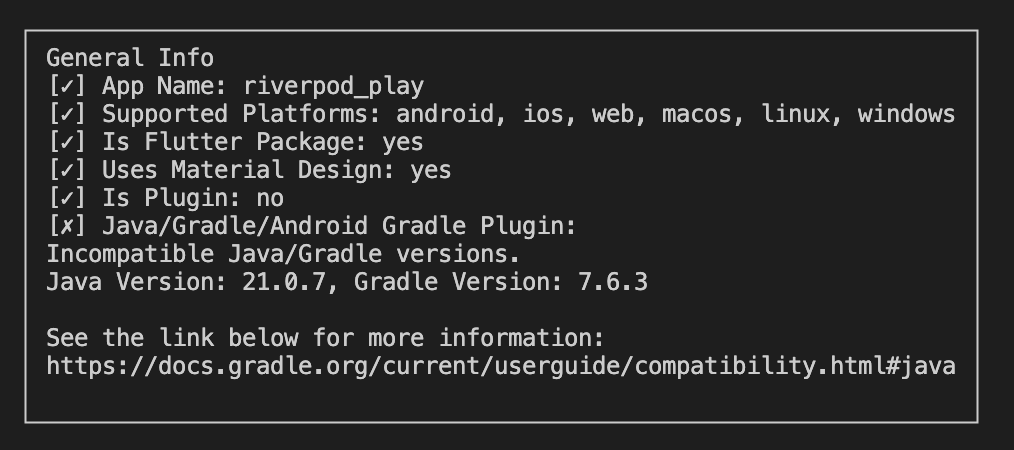
Task: Click the Java/Gradle/Android Gradle Plugin label
Action: point(339,226)
